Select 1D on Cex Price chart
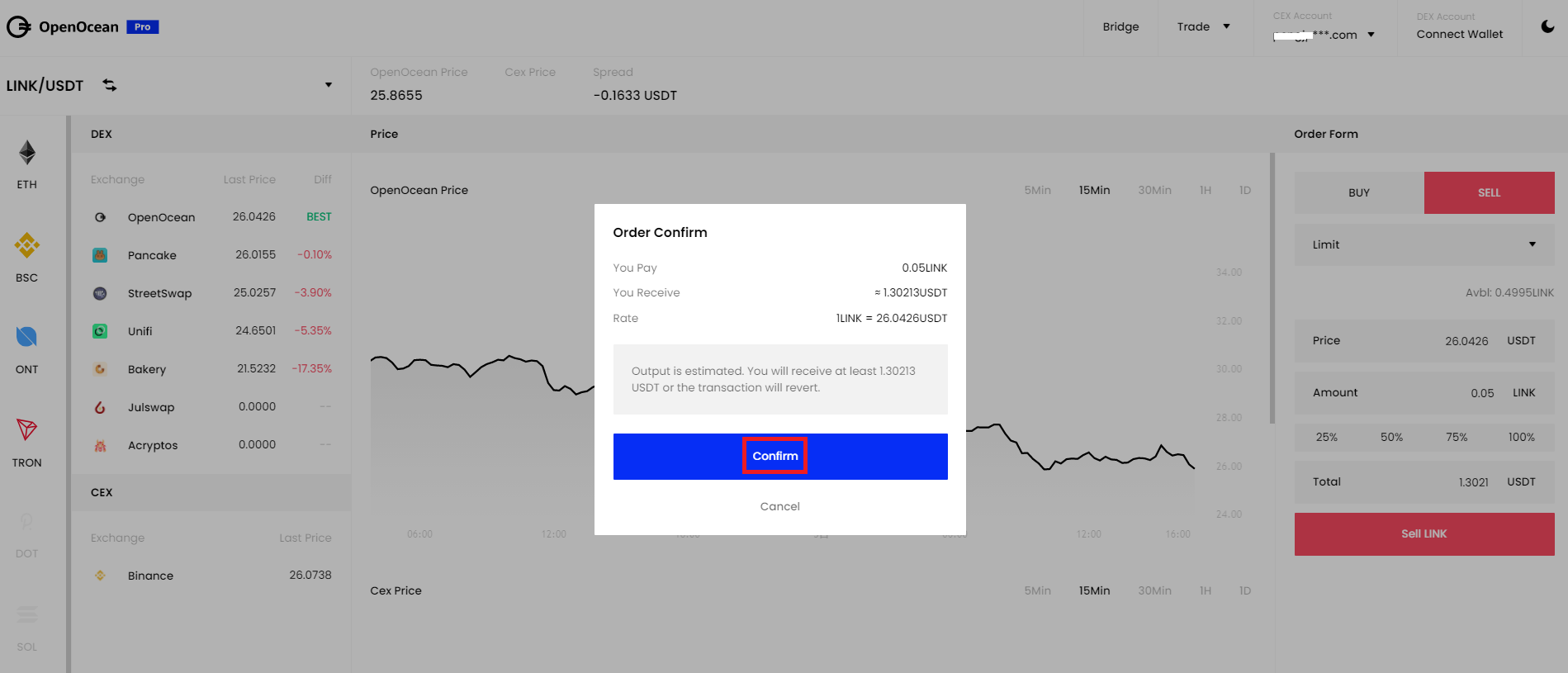 (x=1245, y=590)
